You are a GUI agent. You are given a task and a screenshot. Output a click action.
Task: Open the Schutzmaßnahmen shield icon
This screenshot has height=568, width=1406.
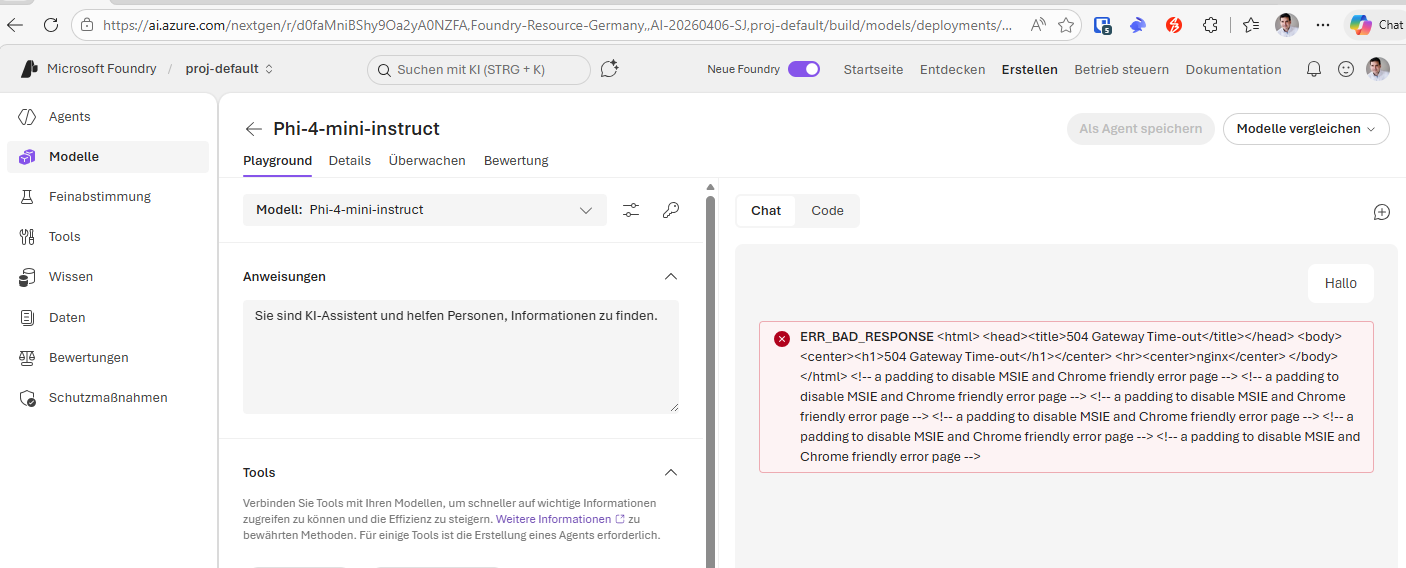click(27, 398)
